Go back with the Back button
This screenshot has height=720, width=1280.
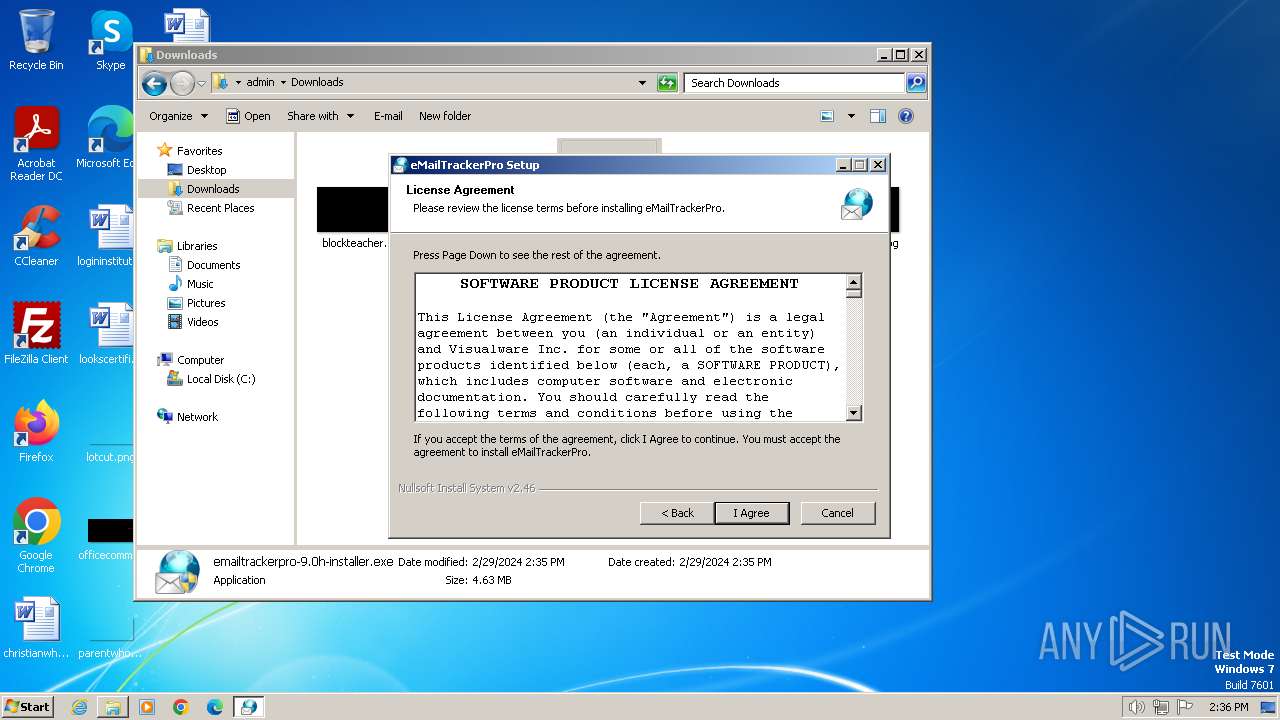[677, 513]
